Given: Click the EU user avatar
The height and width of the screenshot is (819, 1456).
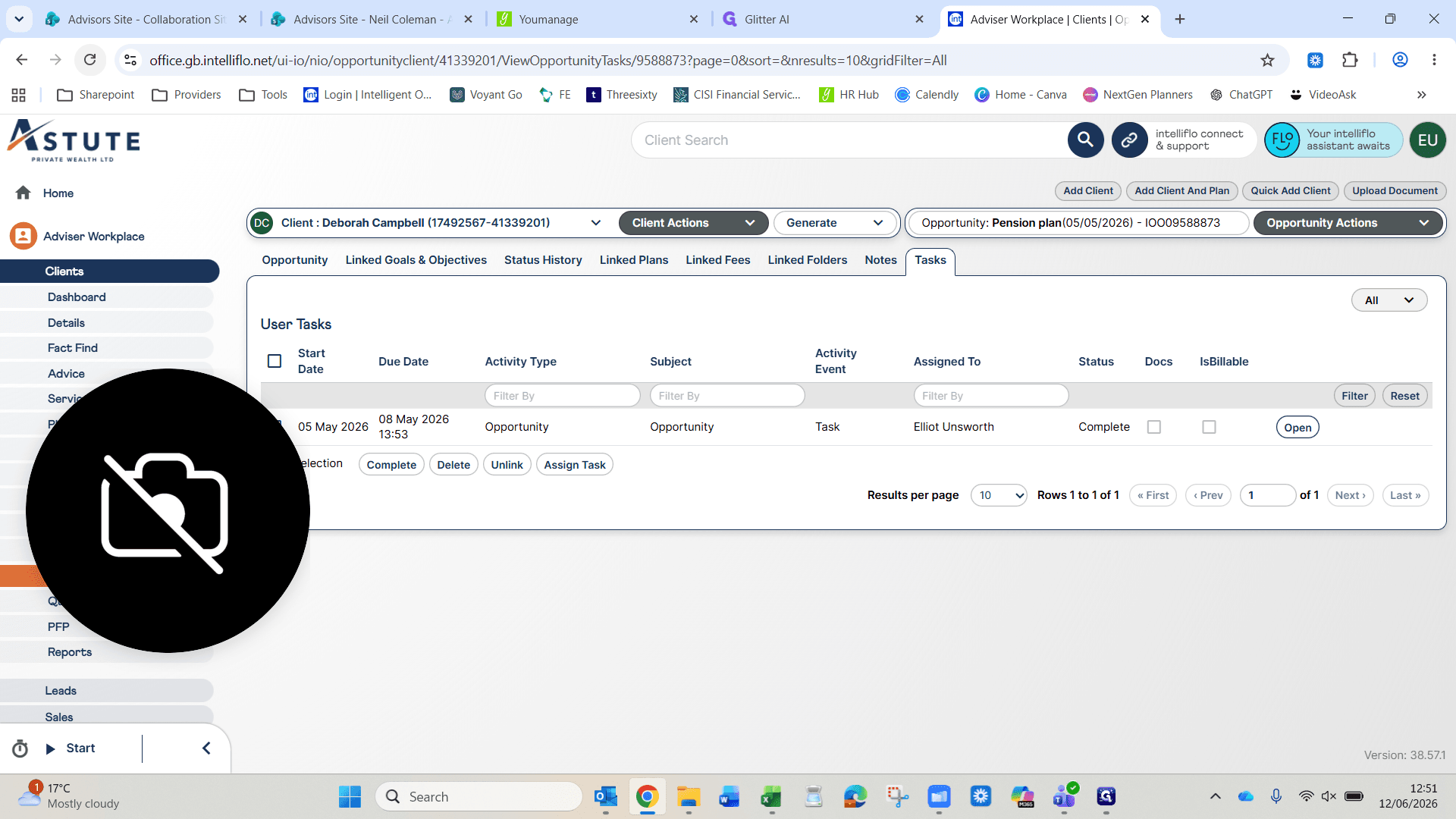Looking at the screenshot, I should 1427,140.
